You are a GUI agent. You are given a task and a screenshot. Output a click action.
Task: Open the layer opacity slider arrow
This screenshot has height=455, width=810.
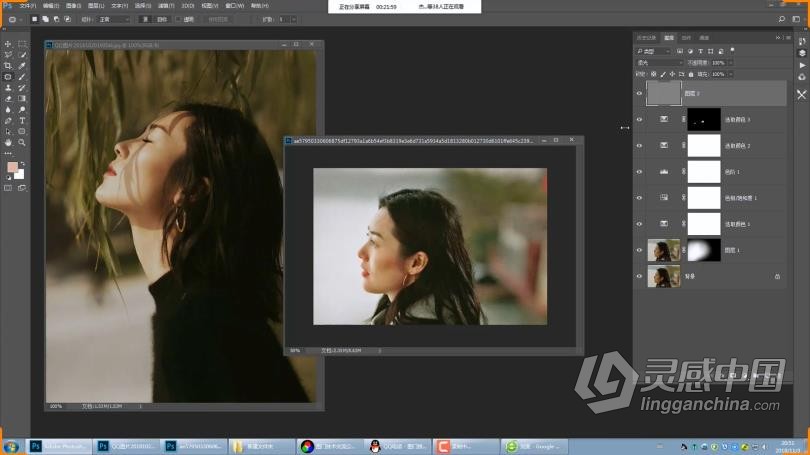click(x=730, y=62)
